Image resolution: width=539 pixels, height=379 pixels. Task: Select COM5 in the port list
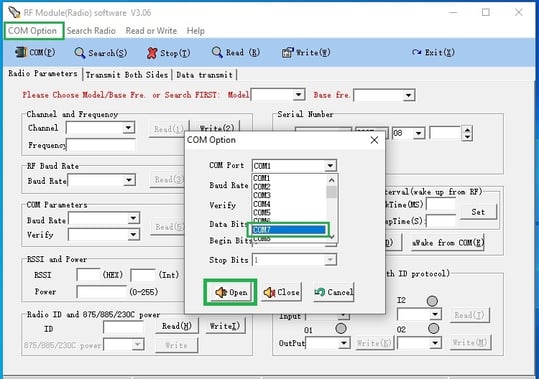click(x=289, y=212)
